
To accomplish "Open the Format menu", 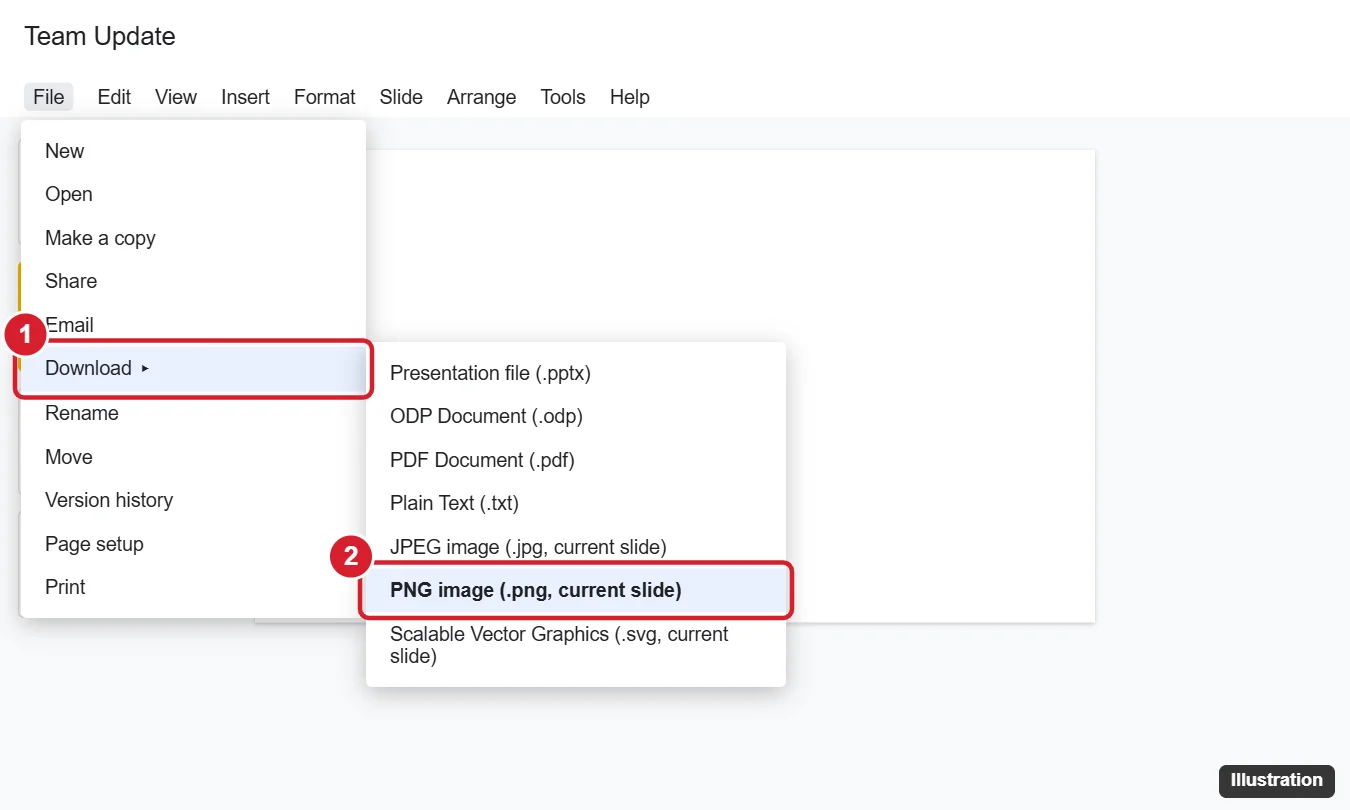I will click(324, 97).
